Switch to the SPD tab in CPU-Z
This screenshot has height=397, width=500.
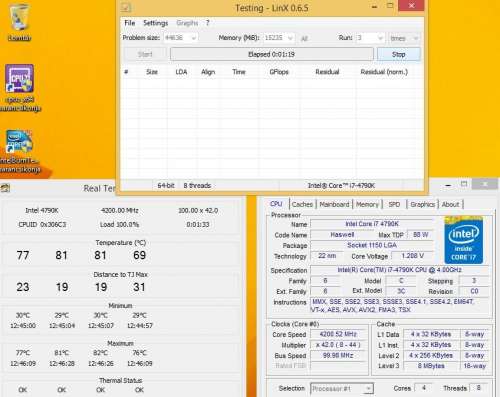point(394,204)
